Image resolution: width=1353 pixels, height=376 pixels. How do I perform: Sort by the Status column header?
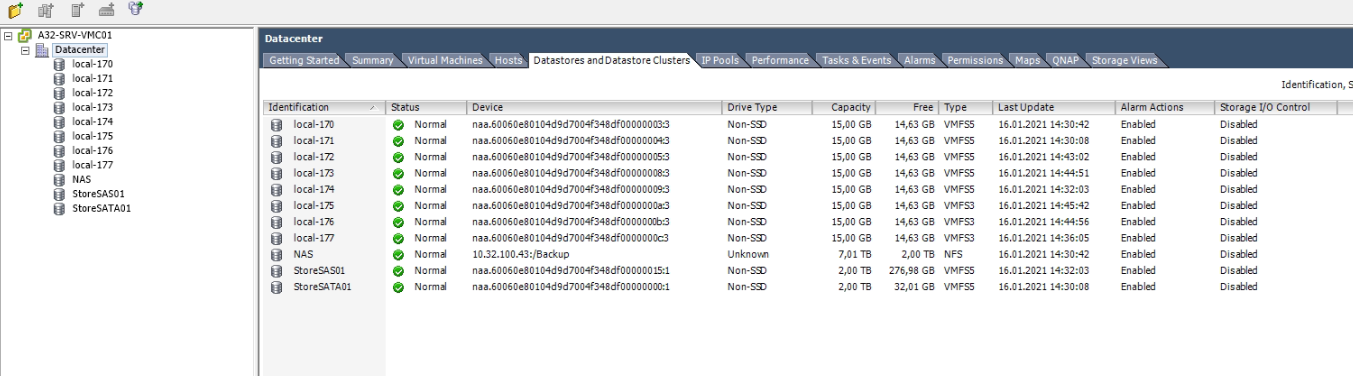tap(427, 107)
